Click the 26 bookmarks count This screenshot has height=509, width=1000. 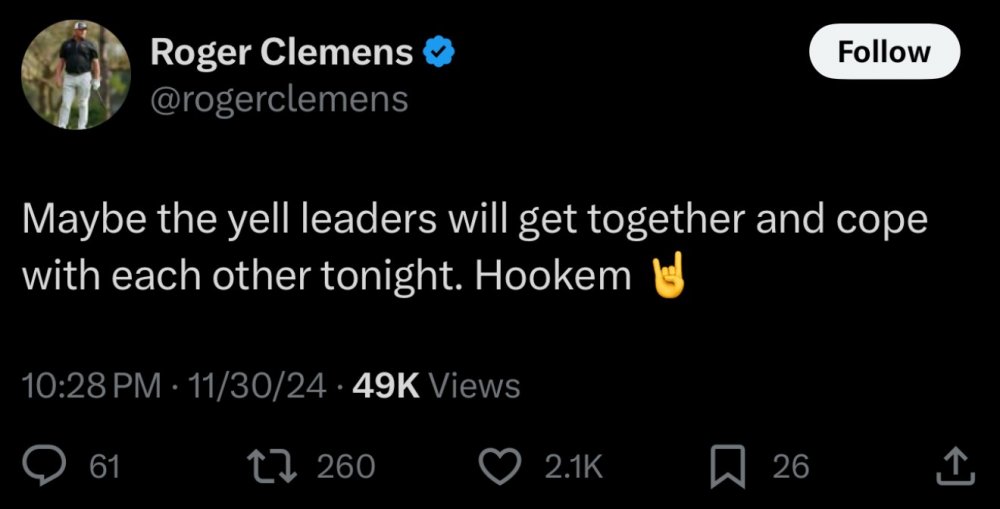[x=791, y=466]
